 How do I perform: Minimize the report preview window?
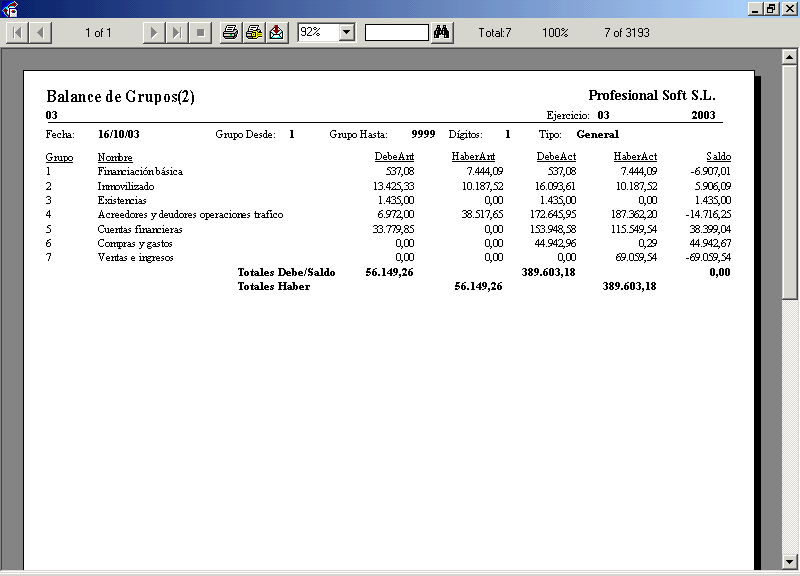tap(754, 8)
